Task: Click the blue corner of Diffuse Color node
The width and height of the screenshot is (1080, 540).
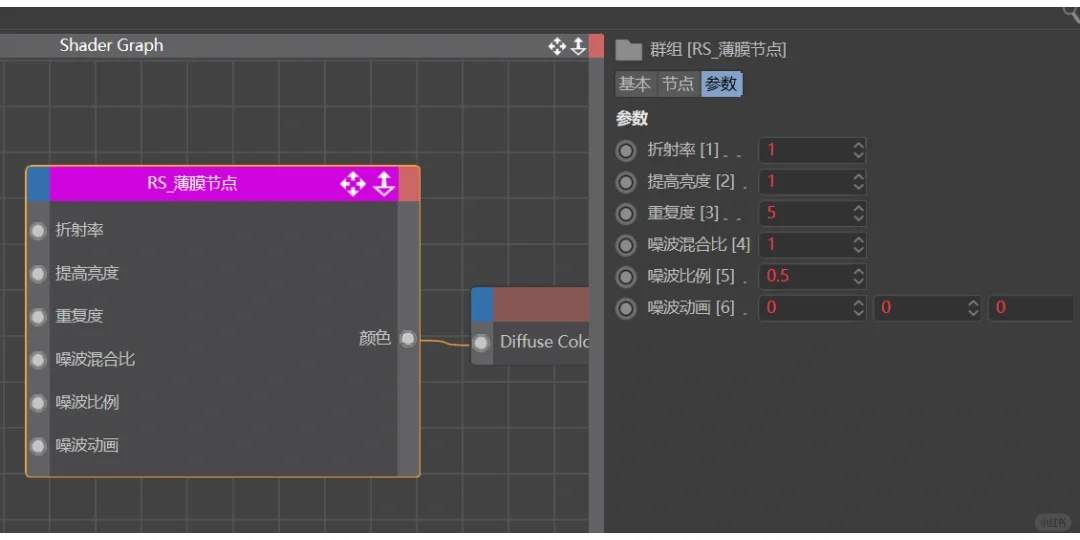Action: coord(483,304)
